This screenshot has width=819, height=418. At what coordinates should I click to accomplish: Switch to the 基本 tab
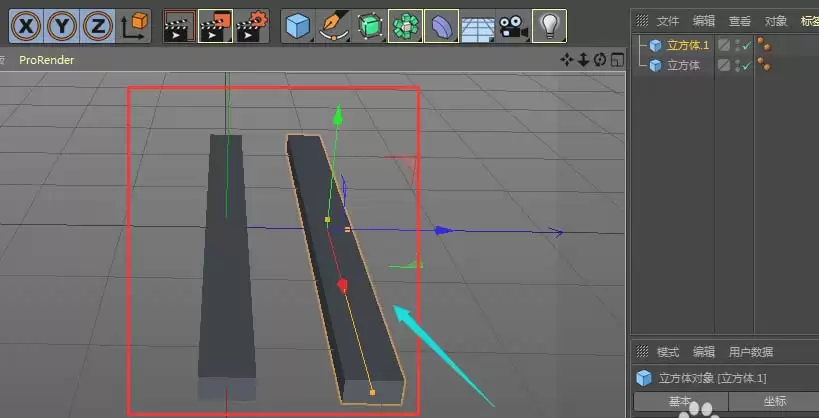(x=681, y=402)
